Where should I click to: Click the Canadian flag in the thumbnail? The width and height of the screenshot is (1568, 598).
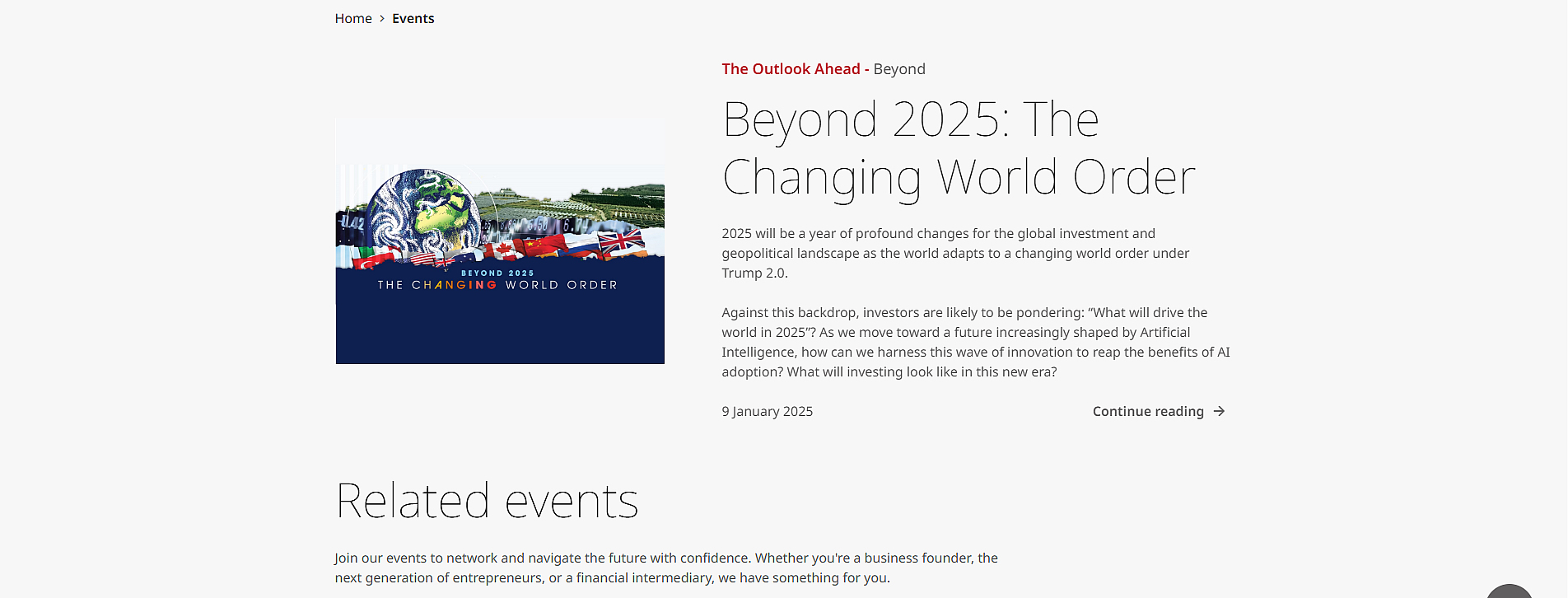click(502, 250)
